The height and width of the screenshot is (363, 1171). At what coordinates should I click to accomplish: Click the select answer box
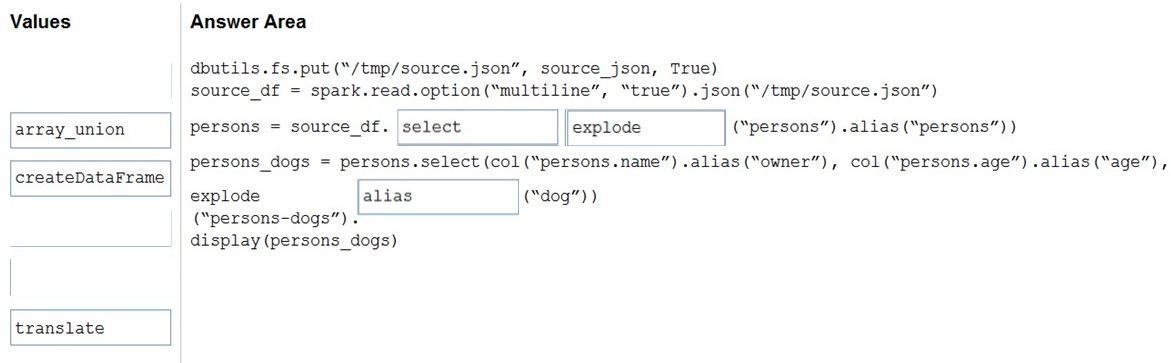tap(478, 127)
